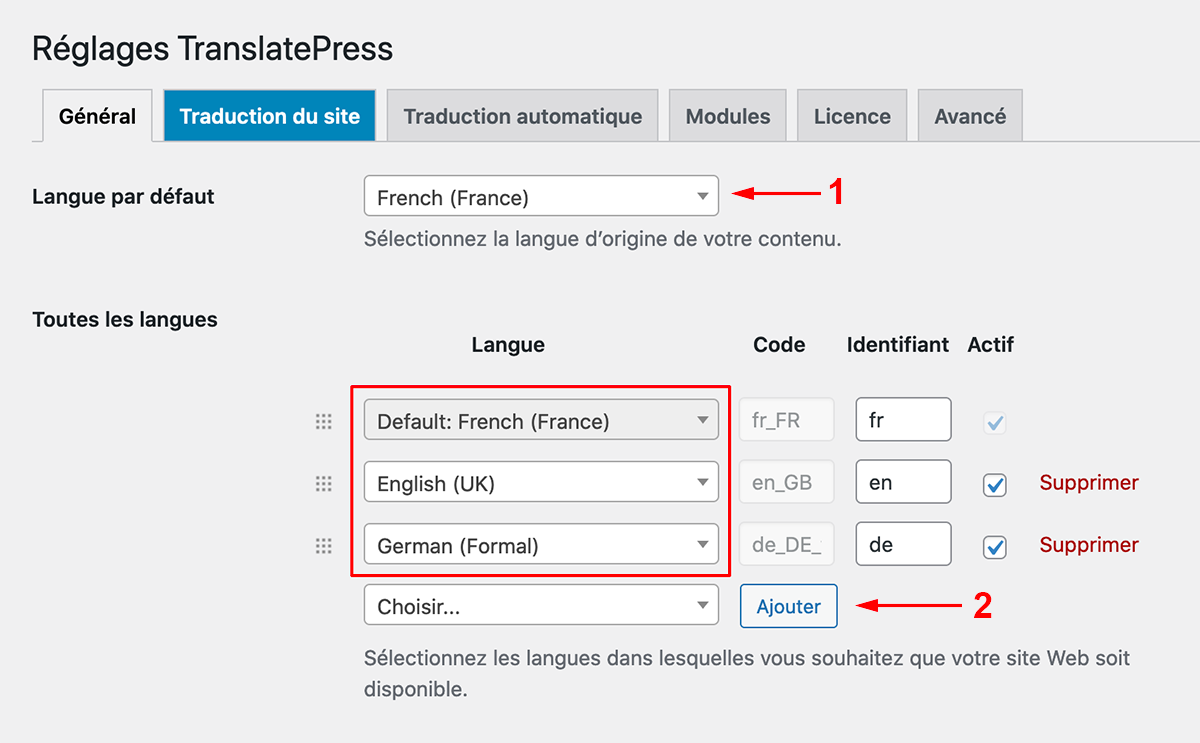Open the Default: French (France) dropdown

(x=541, y=421)
